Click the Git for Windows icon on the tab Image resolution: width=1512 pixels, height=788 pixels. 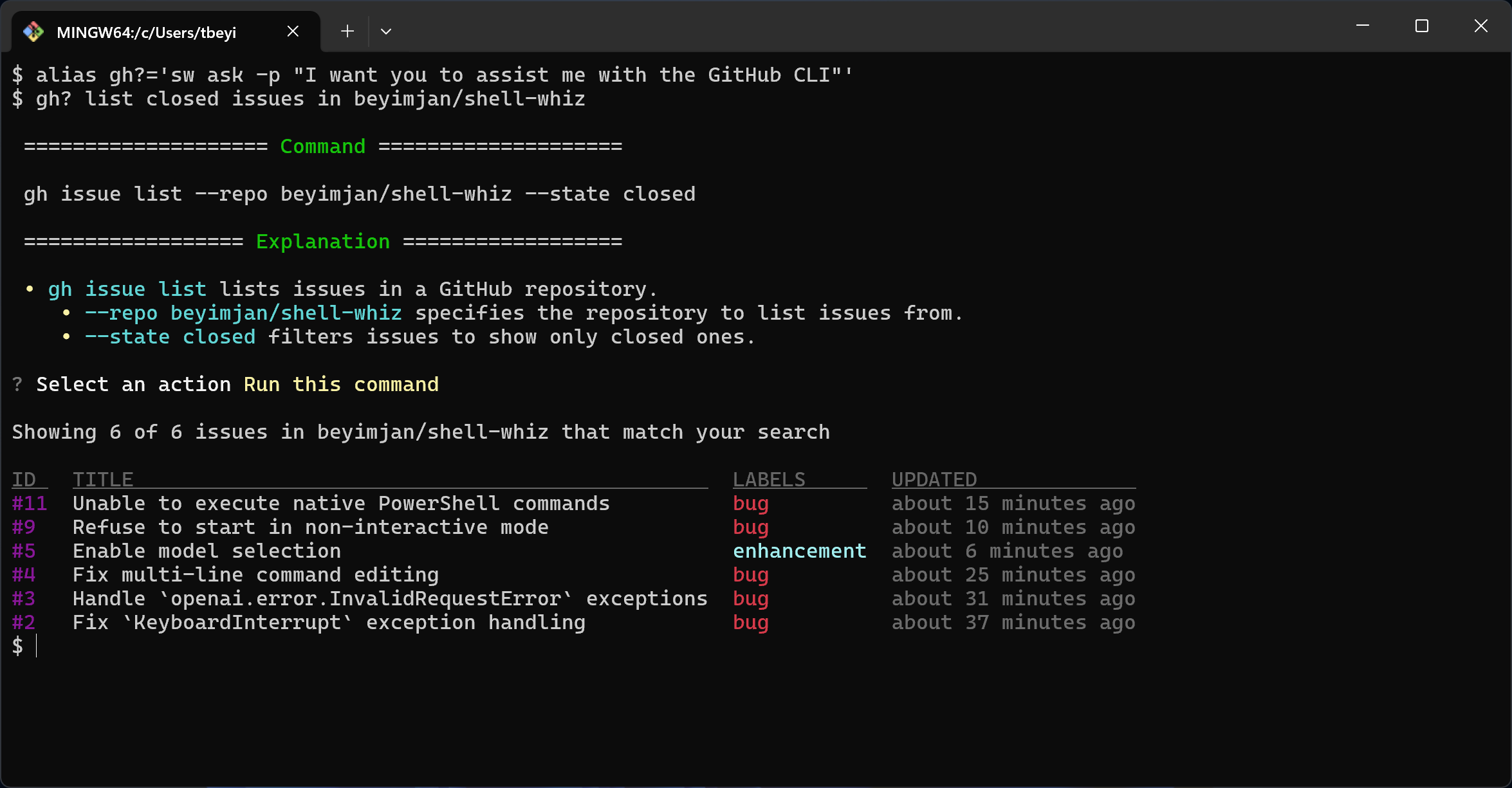click(x=33, y=30)
